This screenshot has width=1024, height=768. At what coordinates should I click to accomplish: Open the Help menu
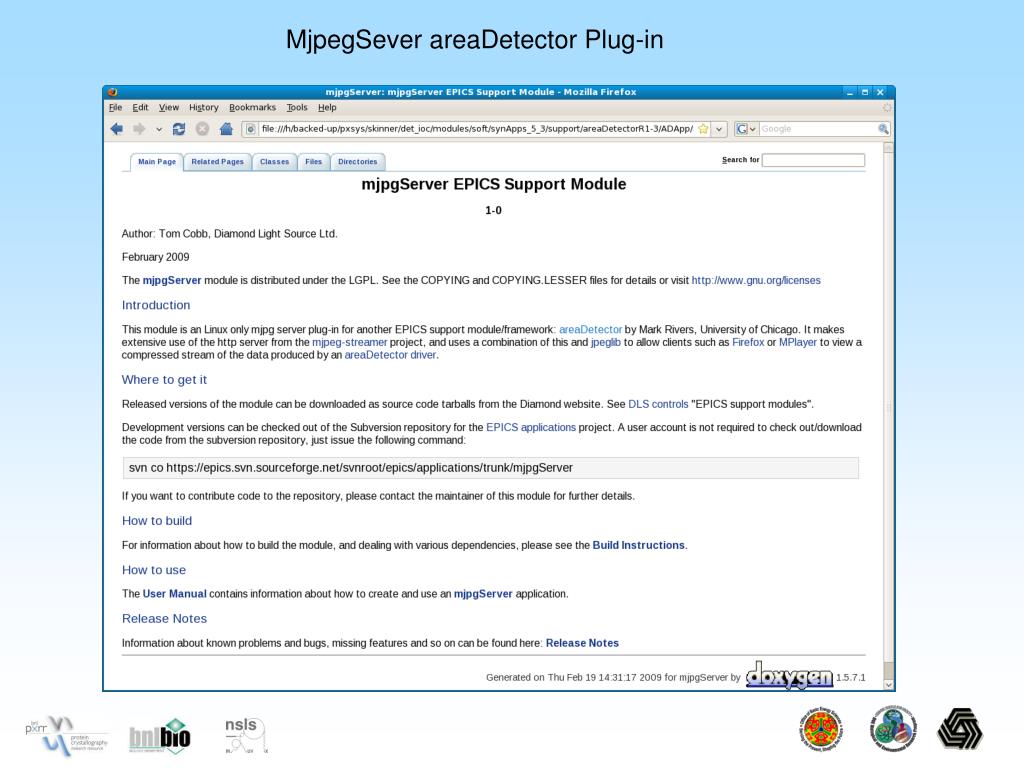pos(327,108)
